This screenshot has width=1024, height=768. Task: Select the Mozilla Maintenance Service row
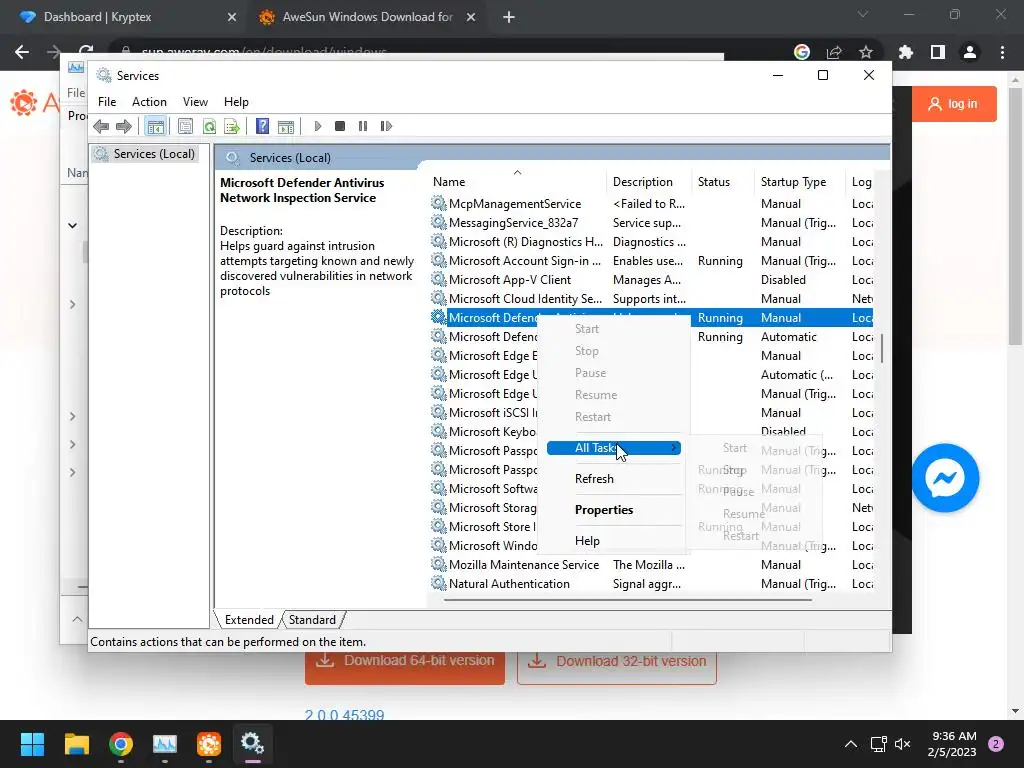(x=651, y=565)
